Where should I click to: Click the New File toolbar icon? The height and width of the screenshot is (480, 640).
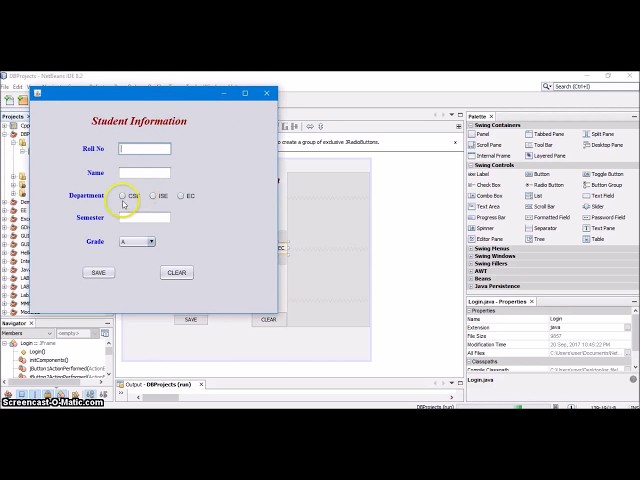(x=9, y=100)
